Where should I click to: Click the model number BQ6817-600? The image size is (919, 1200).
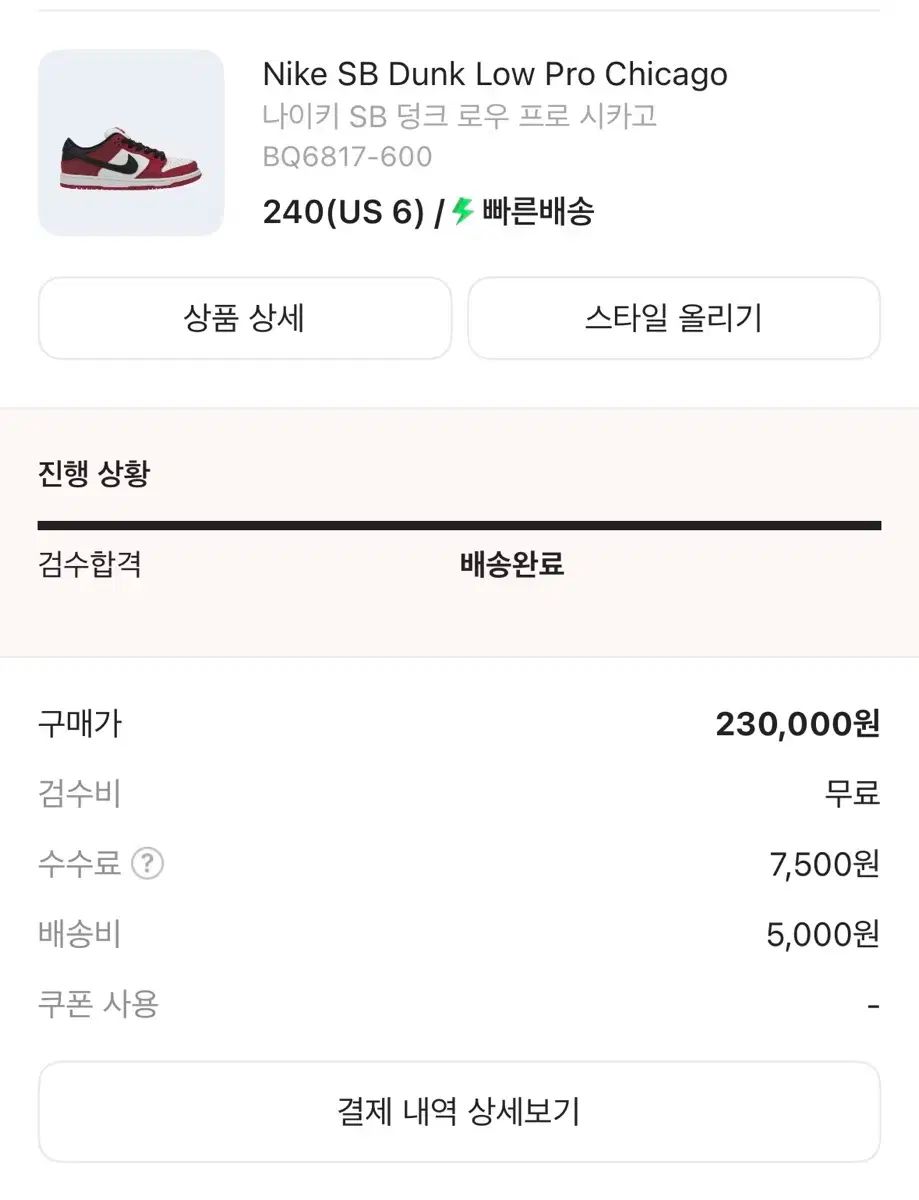347,157
